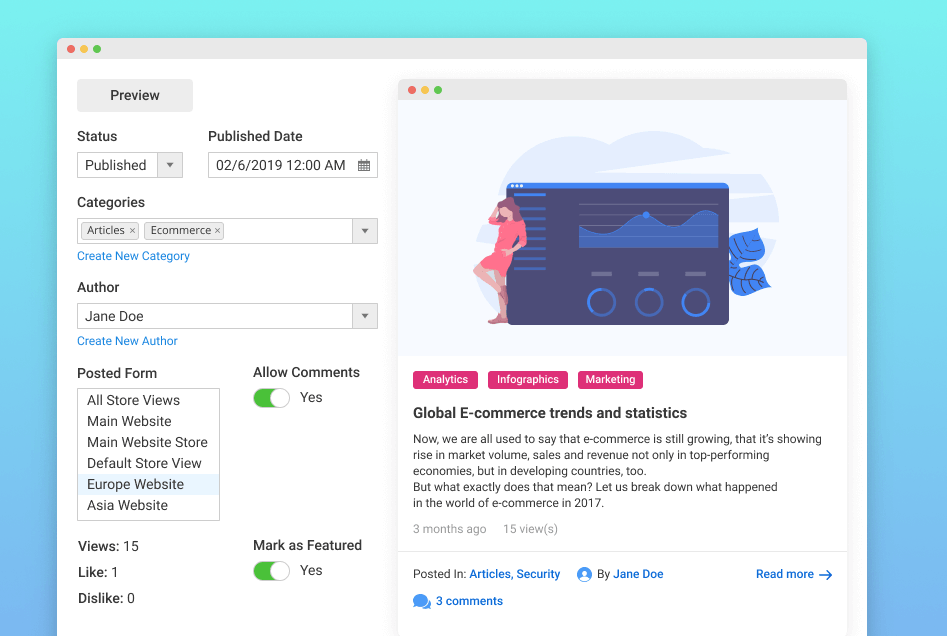Toggle the Mark as Featured switch
Image resolution: width=947 pixels, height=636 pixels.
click(x=271, y=571)
